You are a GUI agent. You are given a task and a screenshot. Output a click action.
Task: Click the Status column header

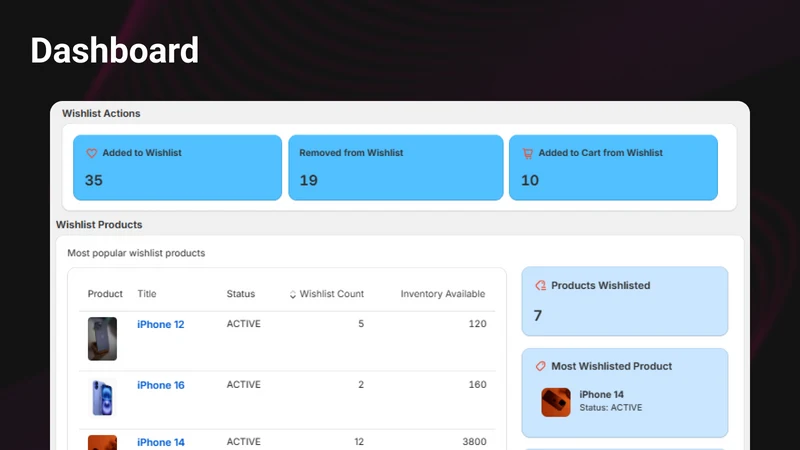pos(241,294)
